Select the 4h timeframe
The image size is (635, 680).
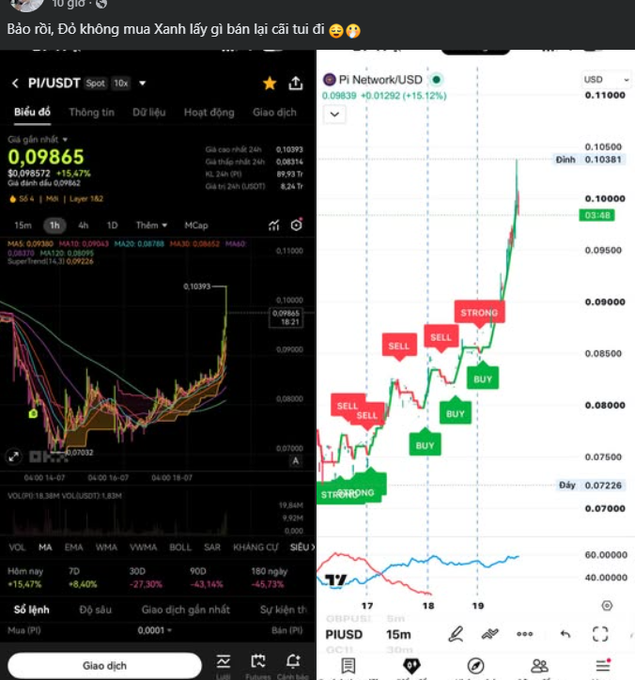83,226
